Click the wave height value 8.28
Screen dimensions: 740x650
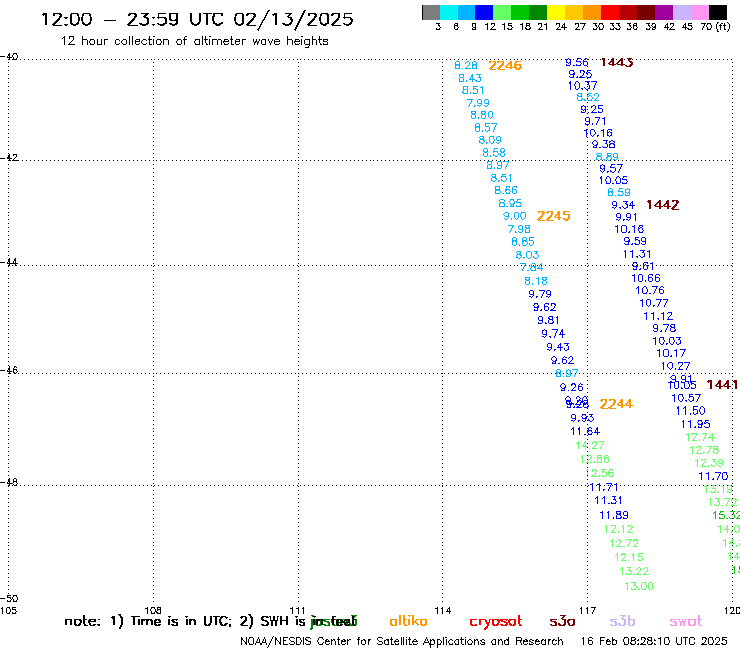click(466, 66)
